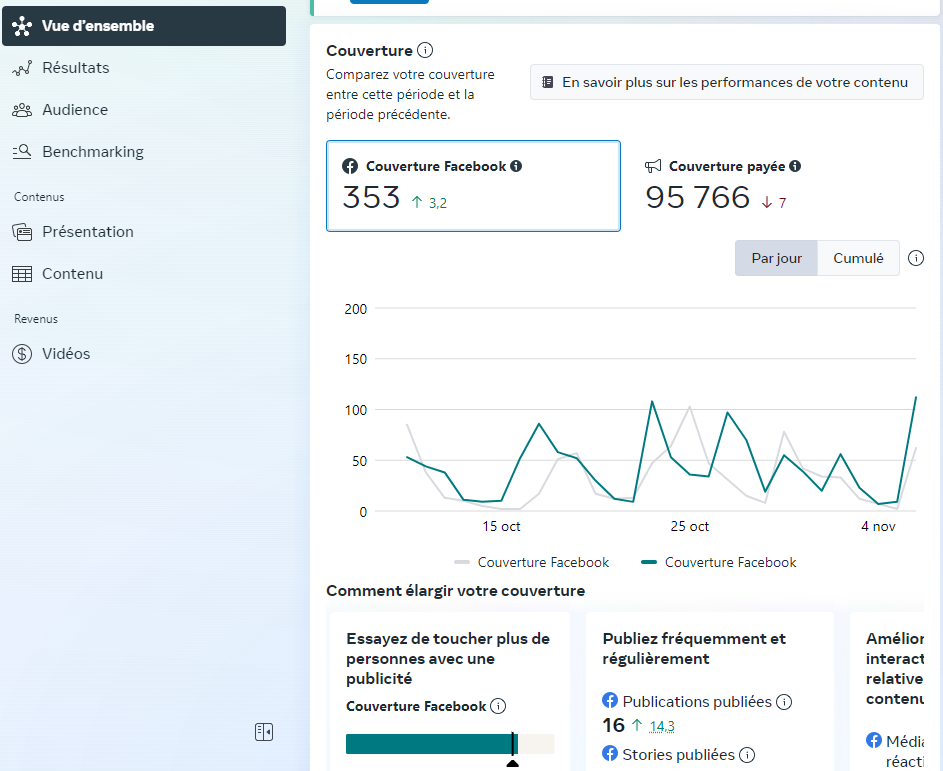
Task: Click the 95 766 paid coverage value
Action: (x=698, y=198)
